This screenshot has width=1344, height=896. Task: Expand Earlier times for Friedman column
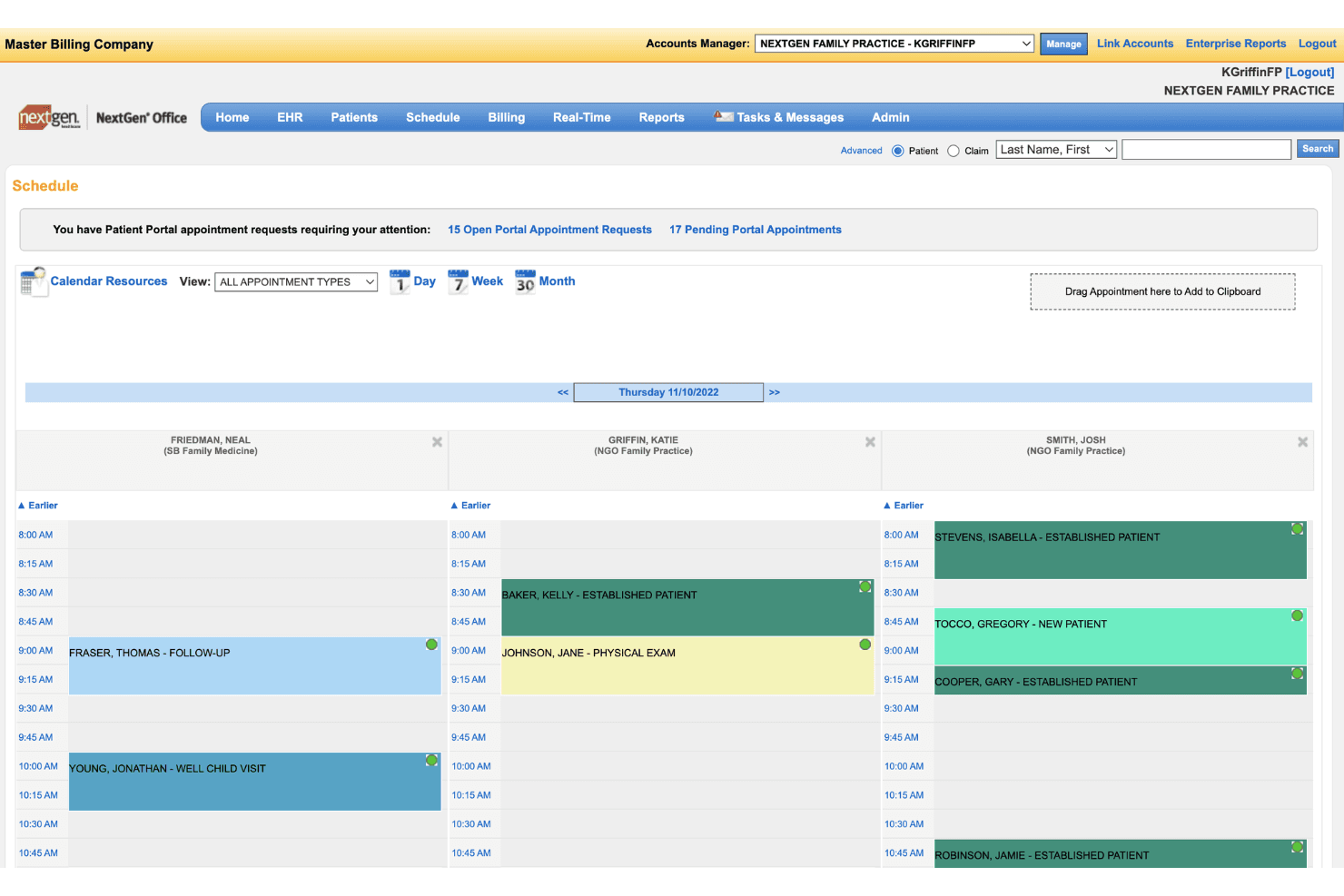pos(38,506)
